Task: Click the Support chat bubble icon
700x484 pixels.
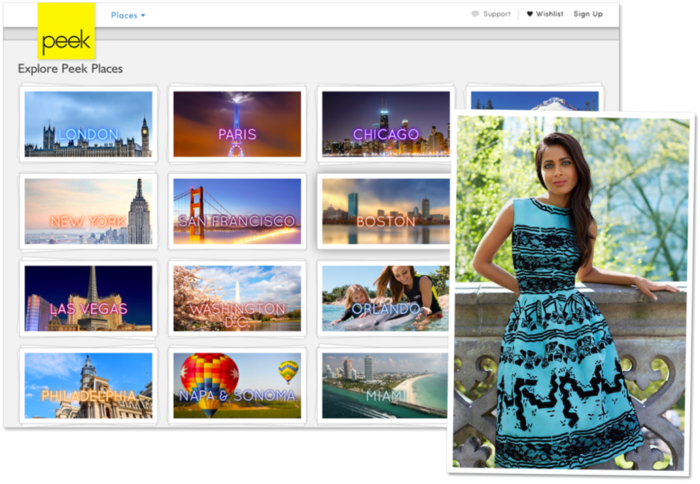Action: pos(475,14)
